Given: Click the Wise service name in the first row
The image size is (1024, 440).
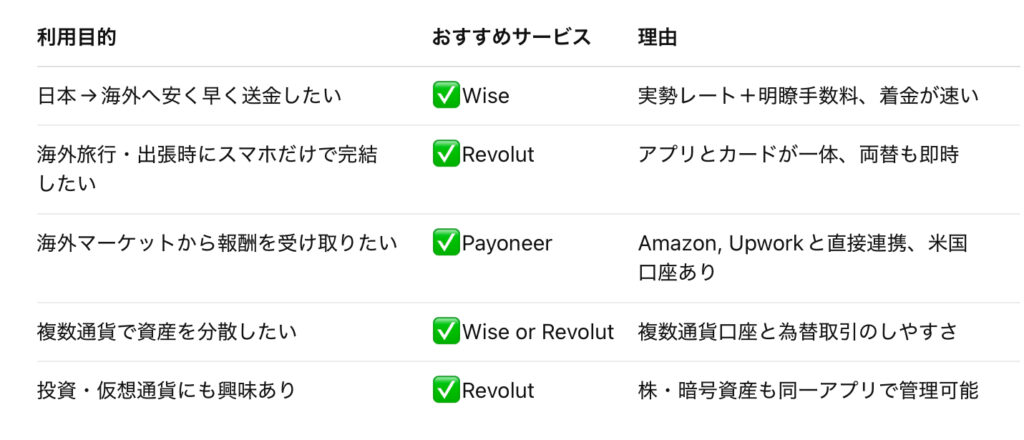Looking at the screenshot, I should point(486,96).
